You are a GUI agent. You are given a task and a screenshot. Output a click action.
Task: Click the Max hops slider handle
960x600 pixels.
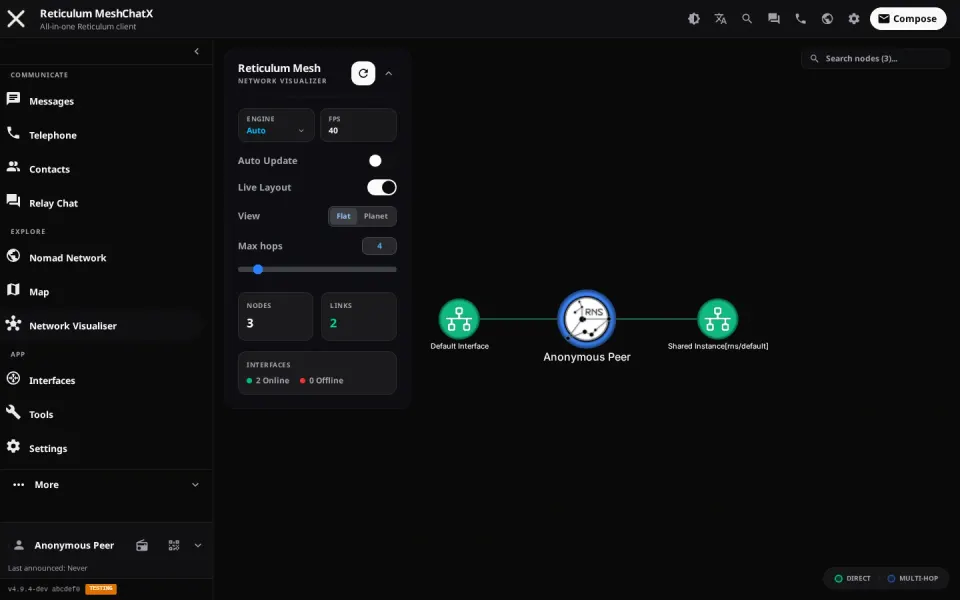[x=258, y=269]
